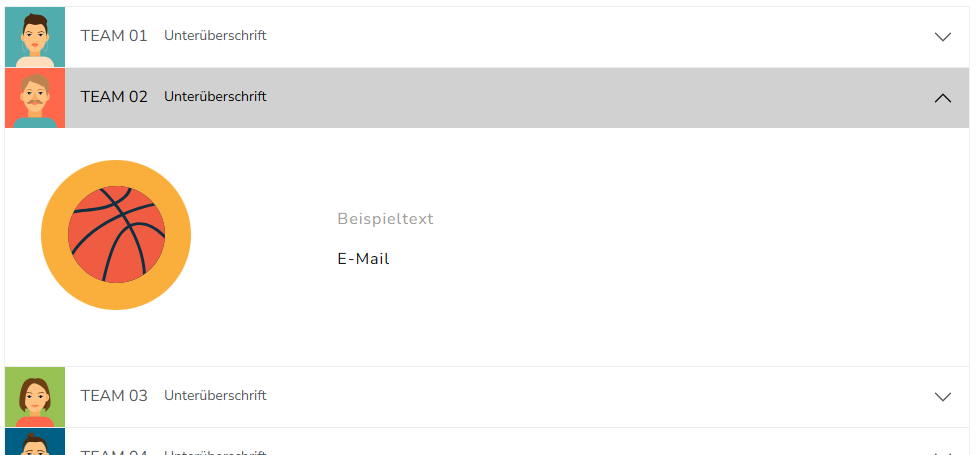
Task: Click Unterüberschrift in the TEAM 04 row
Action: (215, 451)
